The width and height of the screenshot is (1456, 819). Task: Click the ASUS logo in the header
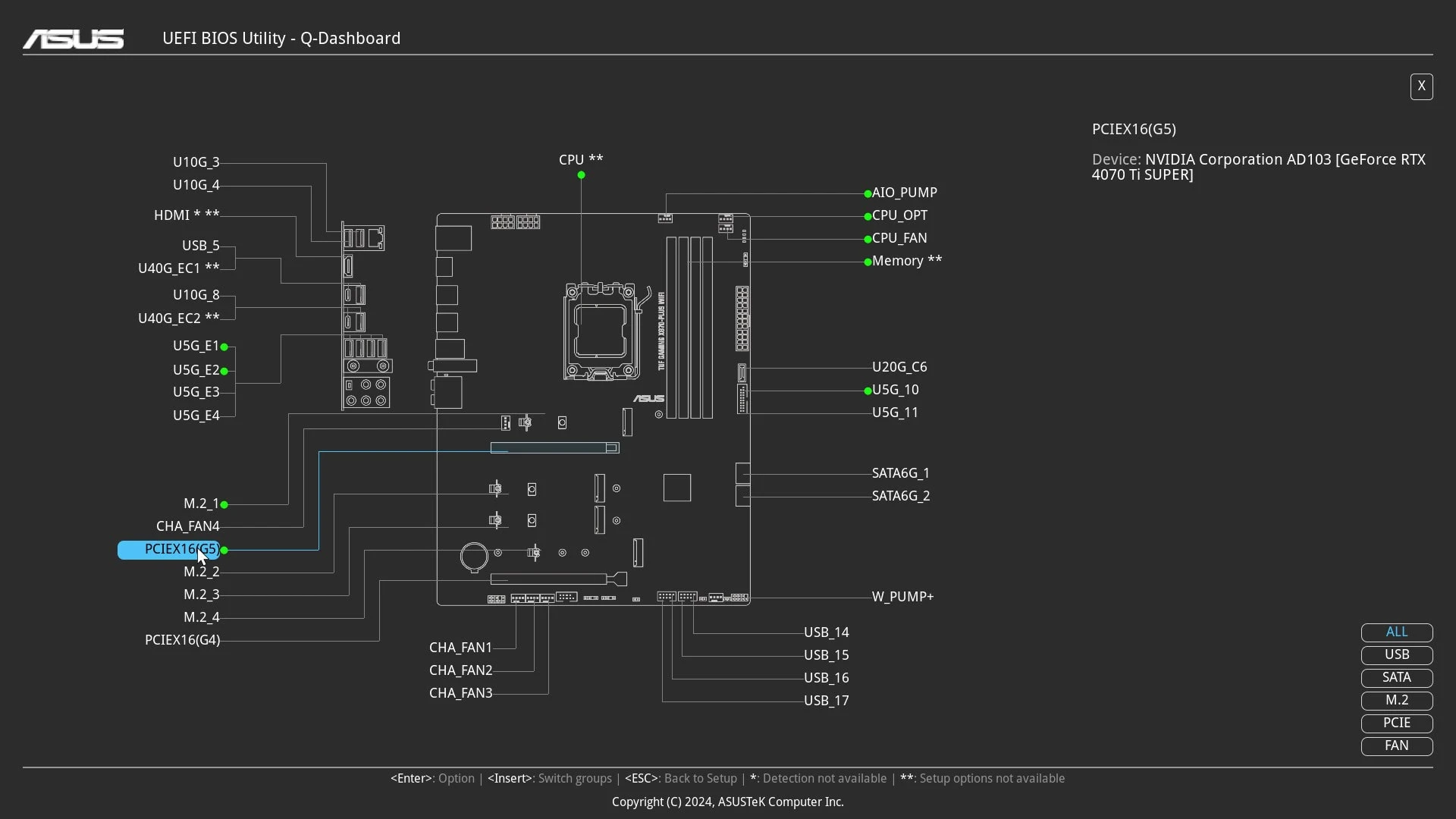pyautogui.click(x=73, y=39)
